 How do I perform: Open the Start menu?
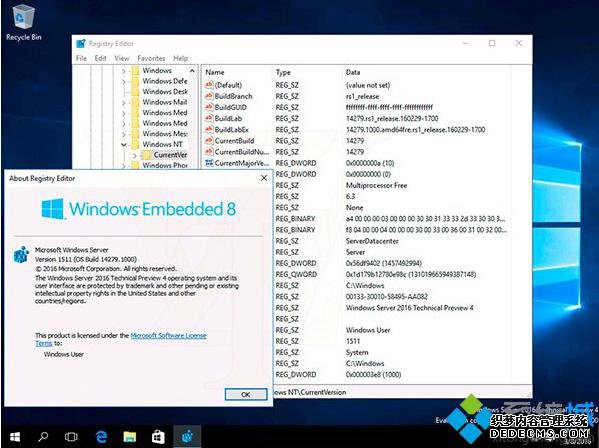pos(15,437)
